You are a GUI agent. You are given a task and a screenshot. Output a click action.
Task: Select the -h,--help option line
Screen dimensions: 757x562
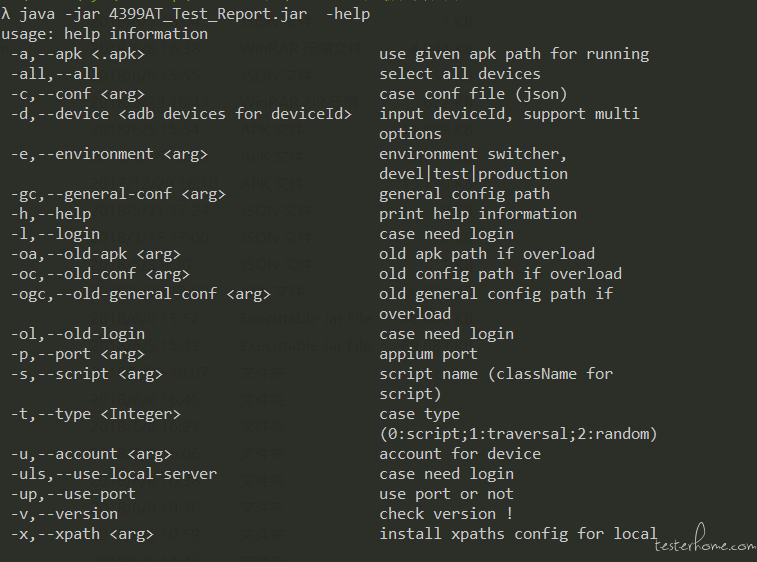click(51, 214)
